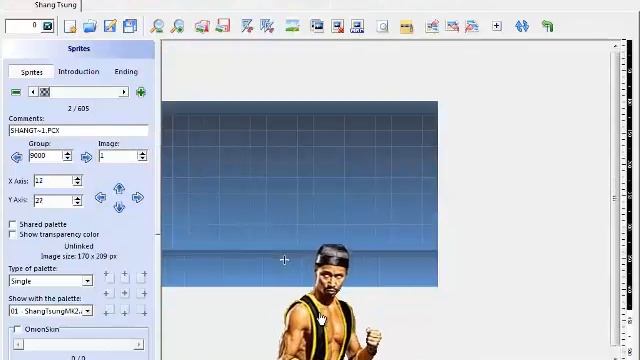Click the small dark icon beside the 0 field
The width and height of the screenshot is (640, 360).
click(48, 27)
